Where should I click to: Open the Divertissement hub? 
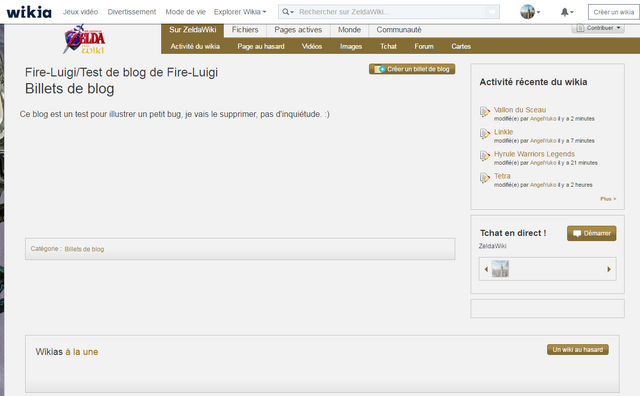click(132, 12)
